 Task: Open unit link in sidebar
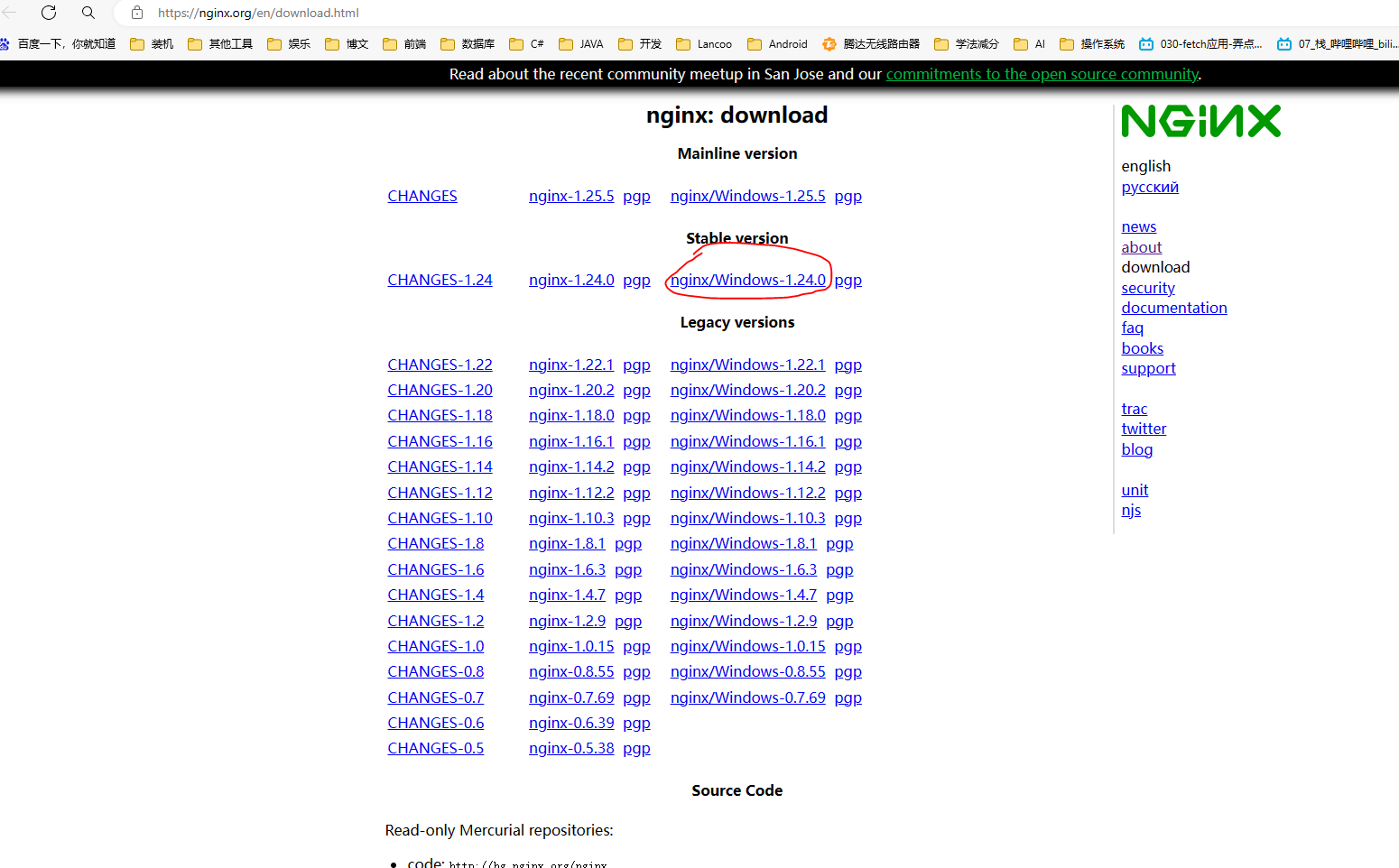pos(1135,490)
